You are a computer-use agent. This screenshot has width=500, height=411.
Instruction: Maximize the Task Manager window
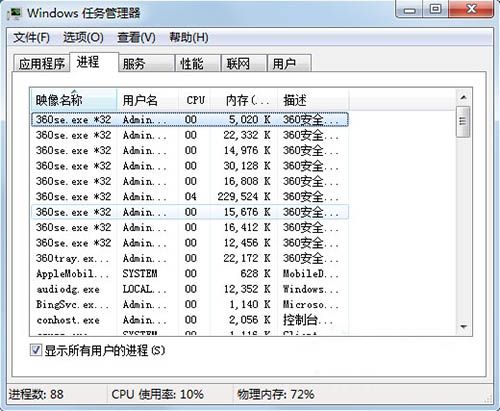pos(435,9)
